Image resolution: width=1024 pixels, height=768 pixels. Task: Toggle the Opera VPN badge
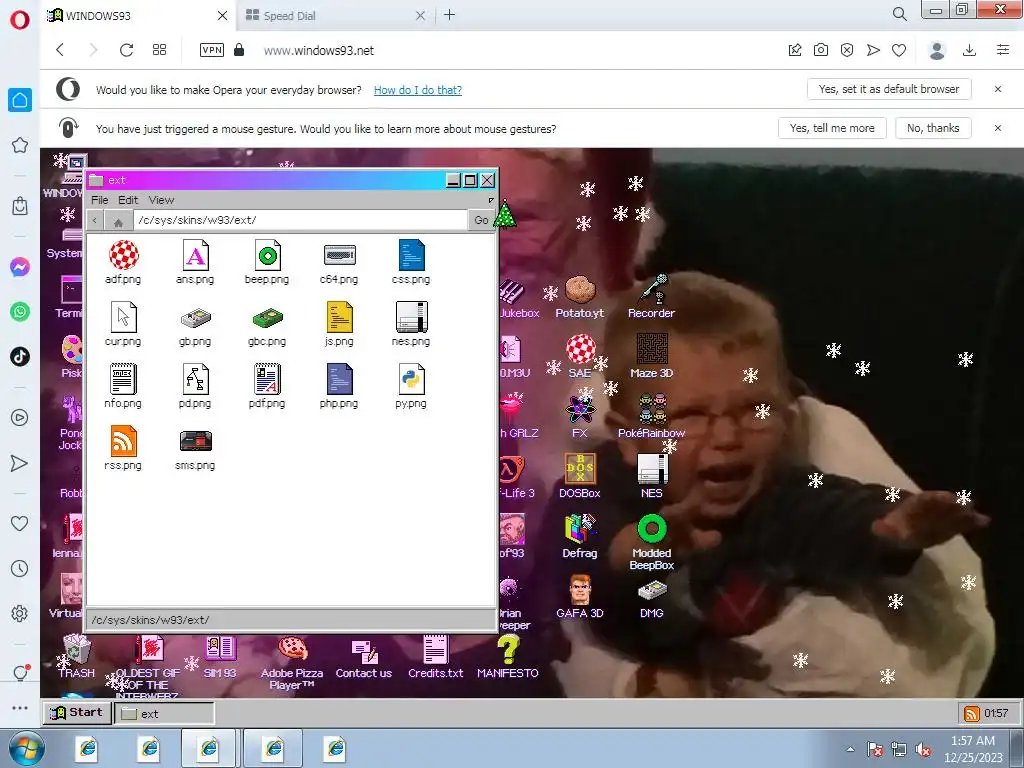[x=212, y=50]
